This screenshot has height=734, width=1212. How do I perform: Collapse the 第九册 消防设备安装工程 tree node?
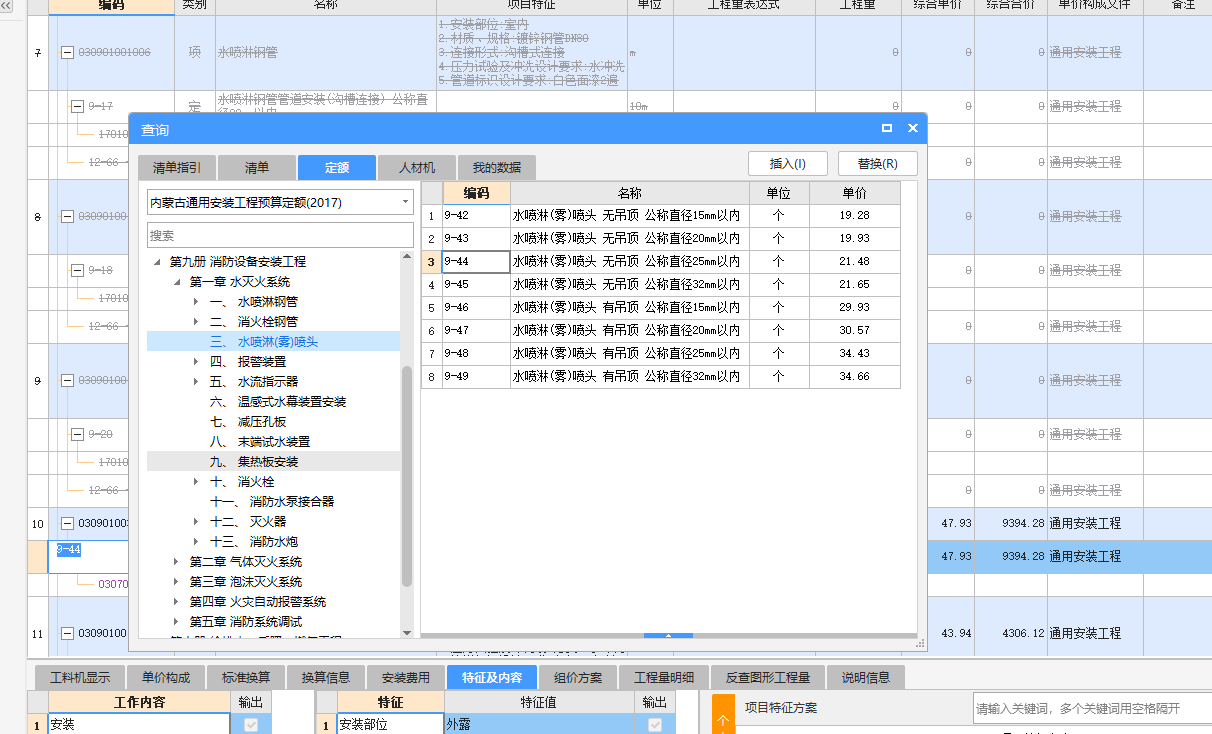157,262
